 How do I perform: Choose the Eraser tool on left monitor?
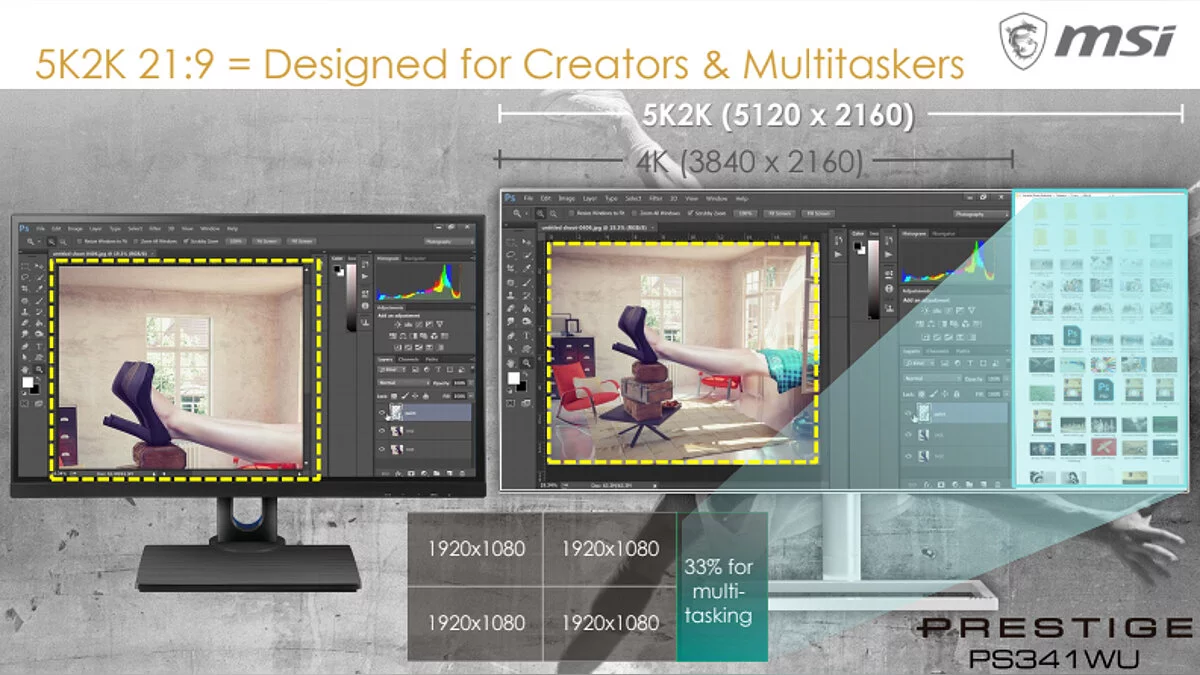tap(25, 322)
